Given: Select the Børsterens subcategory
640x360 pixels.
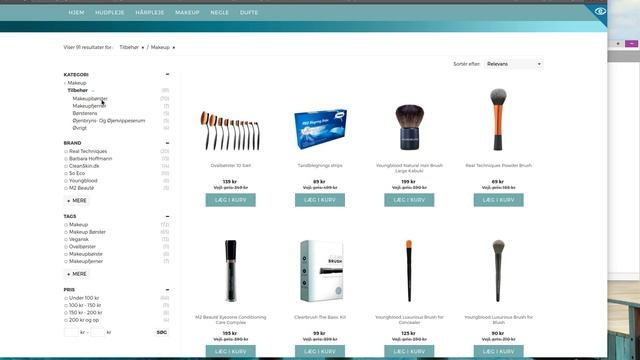Looking at the screenshot, I should [x=85, y=113].
